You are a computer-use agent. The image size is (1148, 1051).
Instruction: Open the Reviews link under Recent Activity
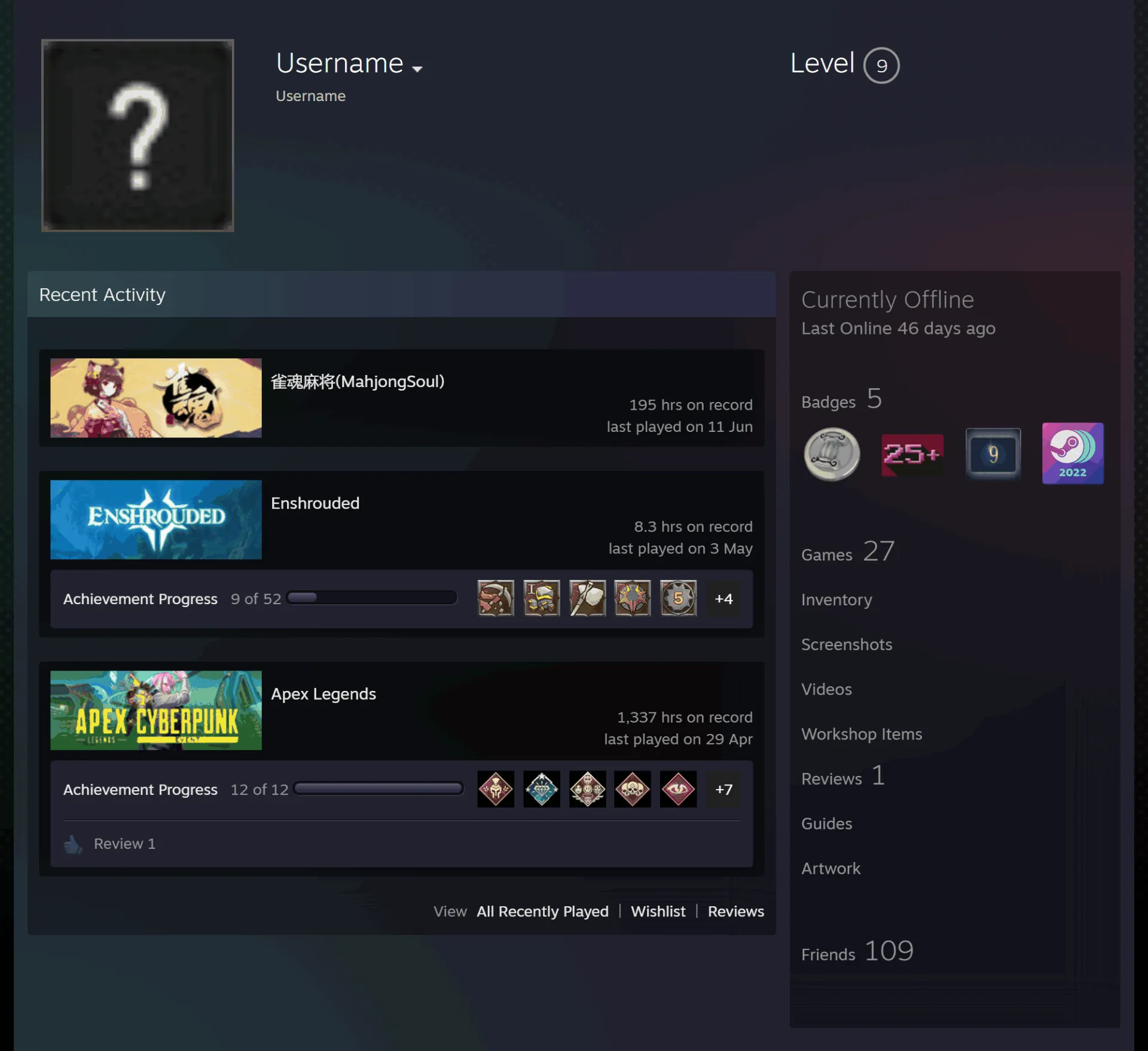(x=736, y=912)
